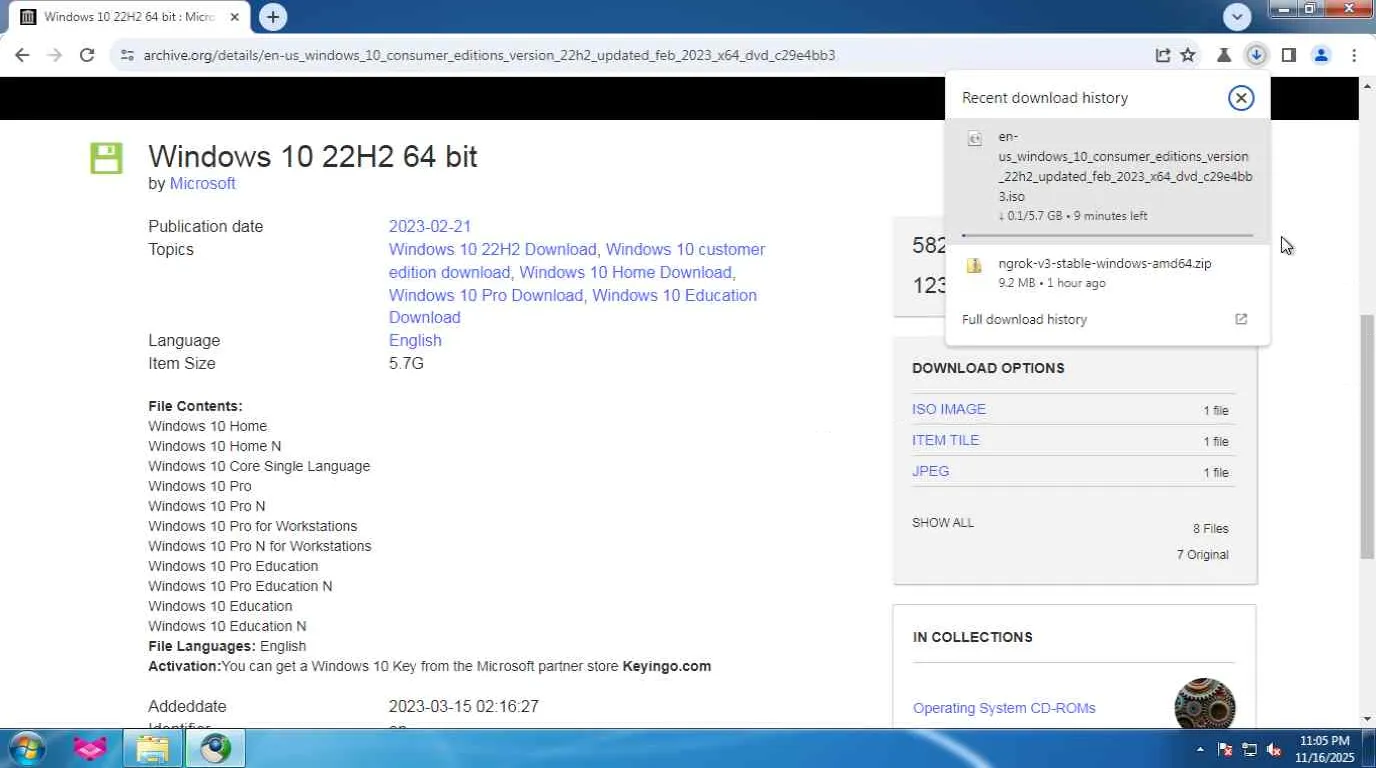Share this page via the share icon

click(x=1162, y=56)
